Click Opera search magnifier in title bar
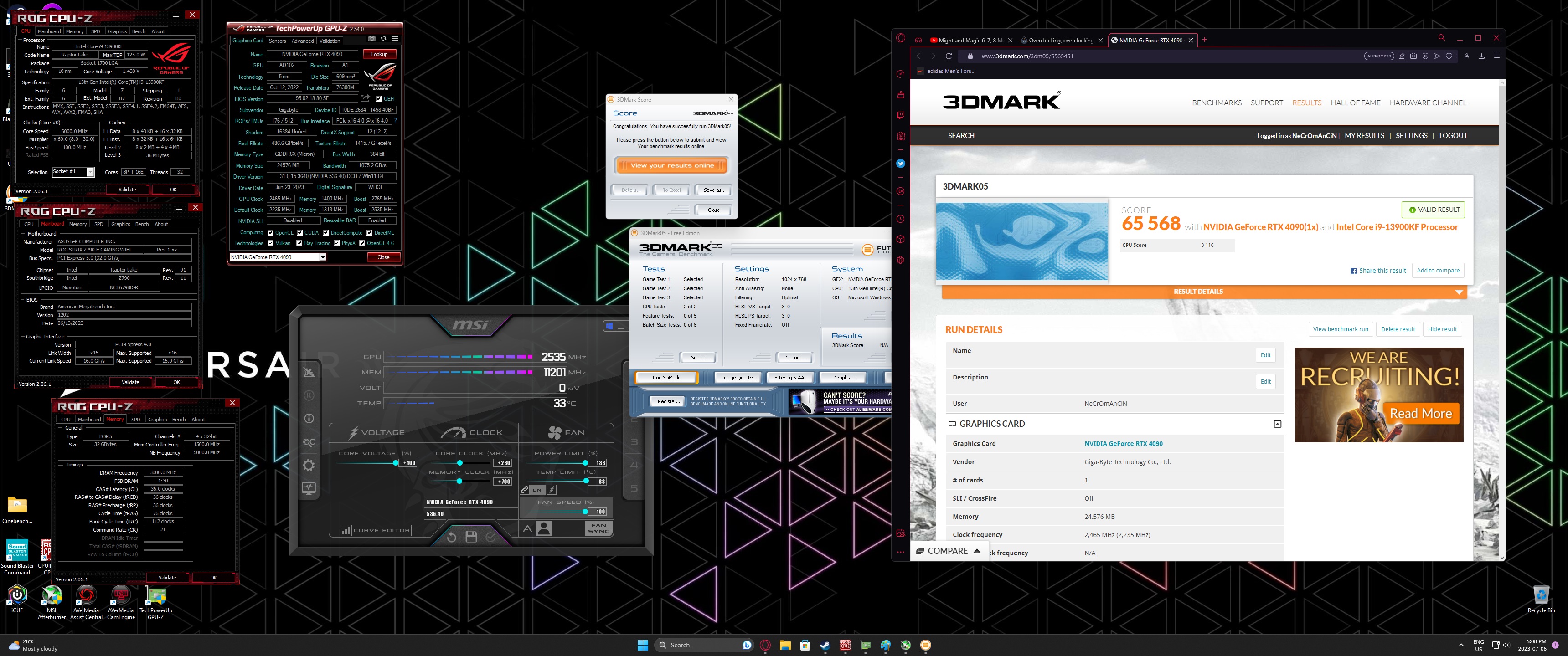1568x656 pixels. coord(1441,38)
